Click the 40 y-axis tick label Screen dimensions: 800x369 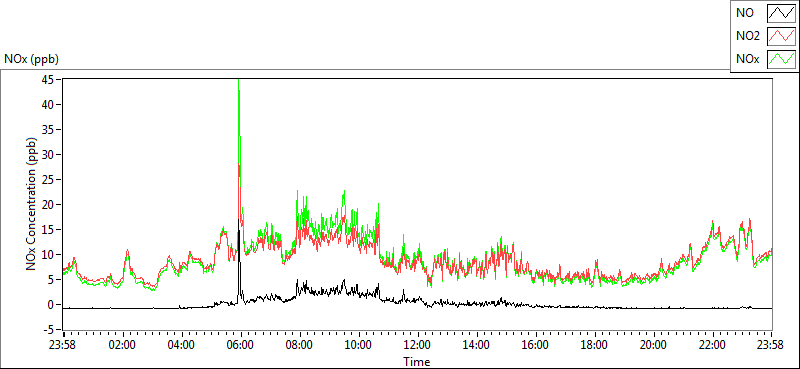[x=47, y=105]
